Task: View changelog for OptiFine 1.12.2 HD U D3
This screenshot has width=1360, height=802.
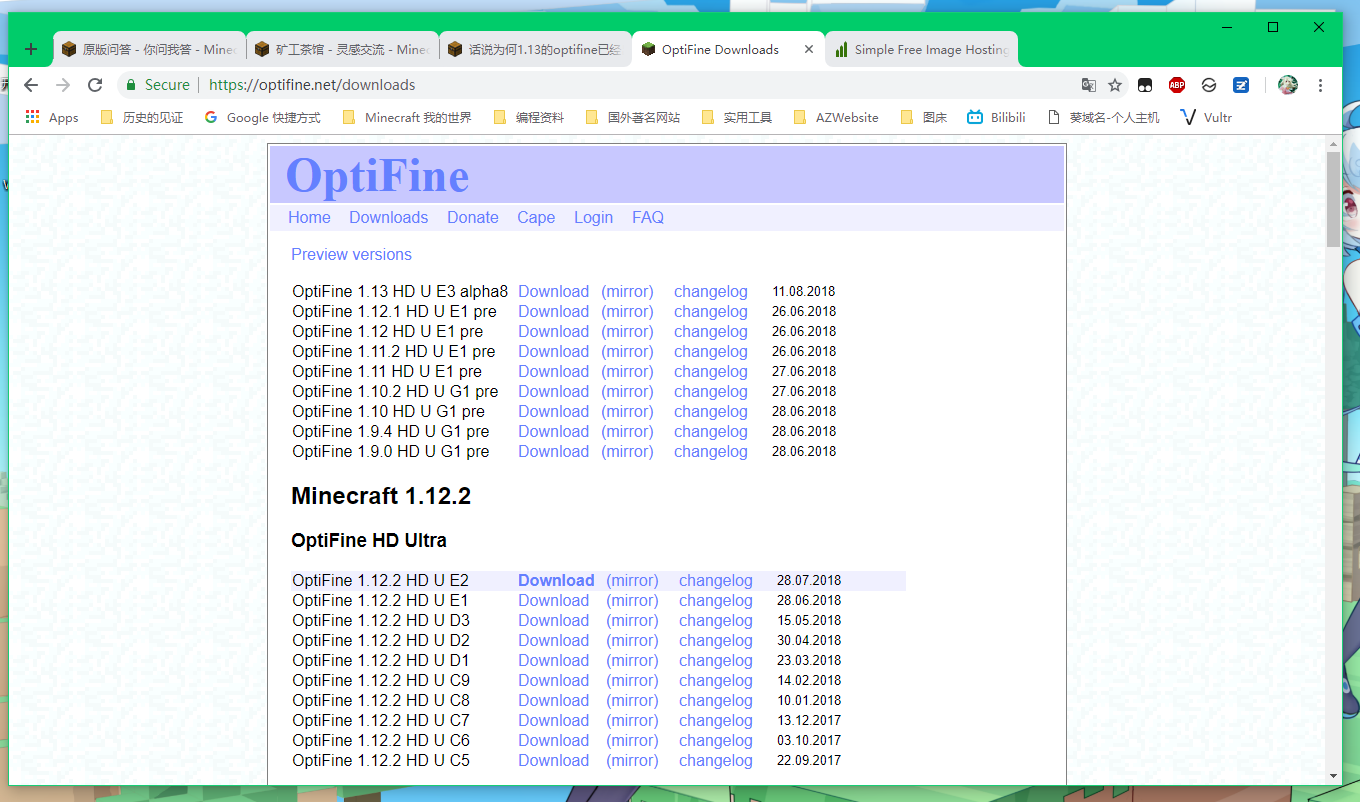Action: [716, 621]
